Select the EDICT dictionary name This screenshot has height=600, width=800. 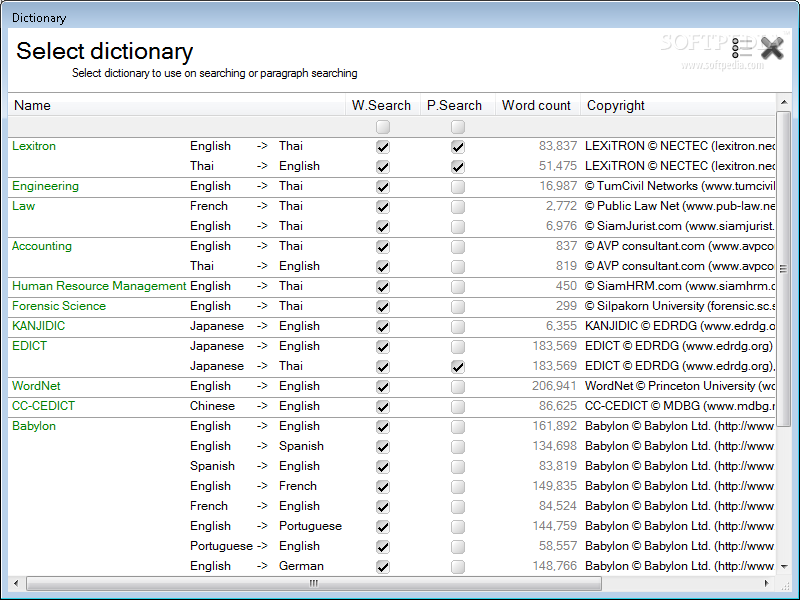click(x=29, y=346)
